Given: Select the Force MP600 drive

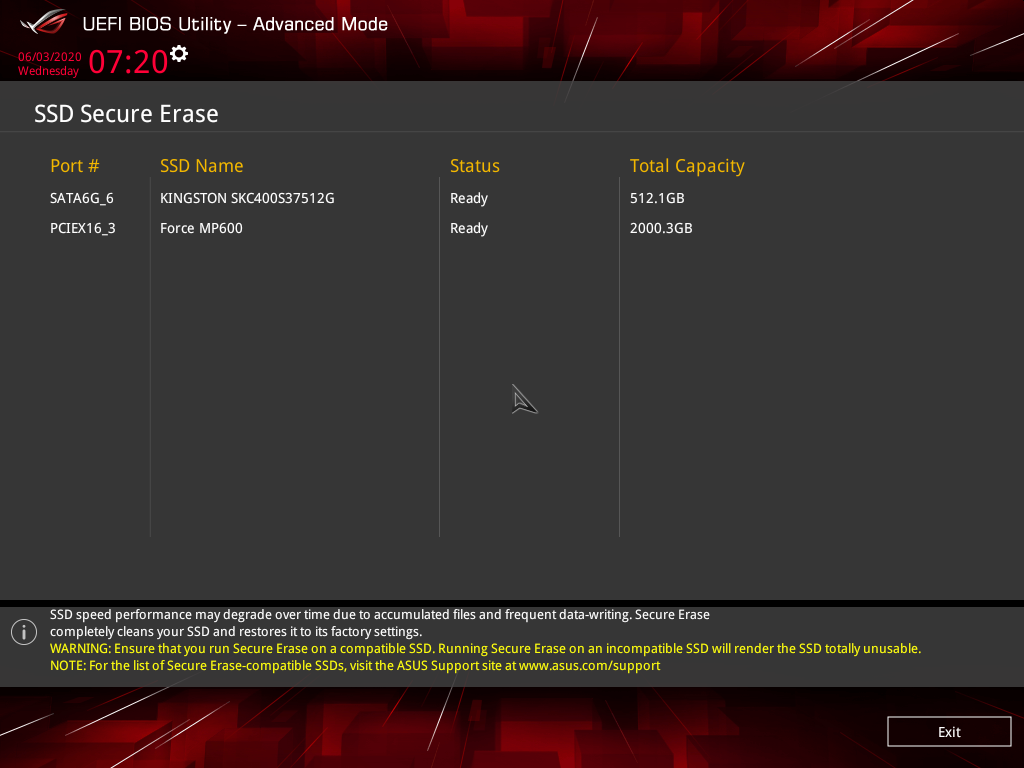Looking at the screenshot, I should pos(201,228).
